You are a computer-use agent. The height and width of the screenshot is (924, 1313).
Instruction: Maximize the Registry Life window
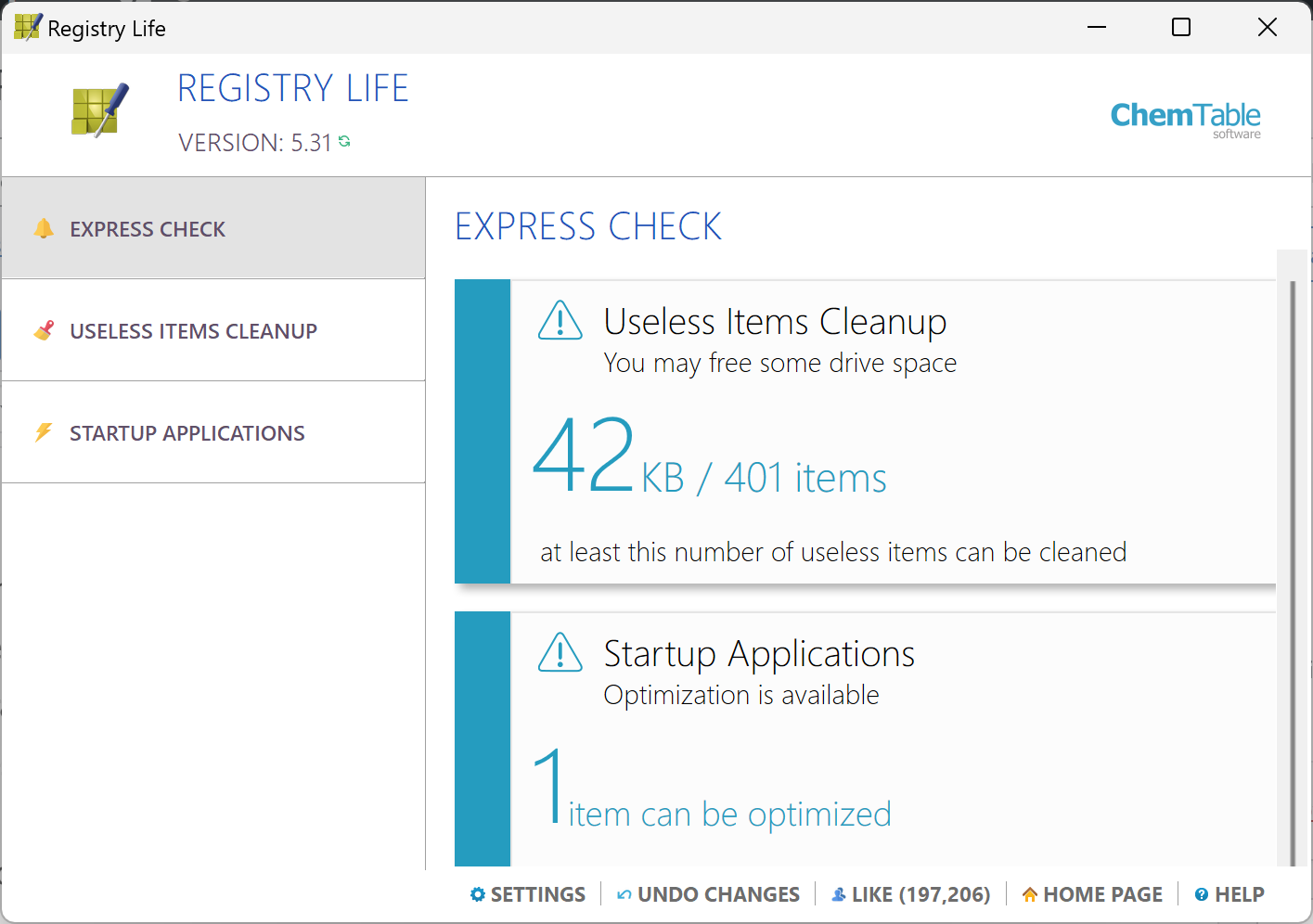click(1181, 28)
